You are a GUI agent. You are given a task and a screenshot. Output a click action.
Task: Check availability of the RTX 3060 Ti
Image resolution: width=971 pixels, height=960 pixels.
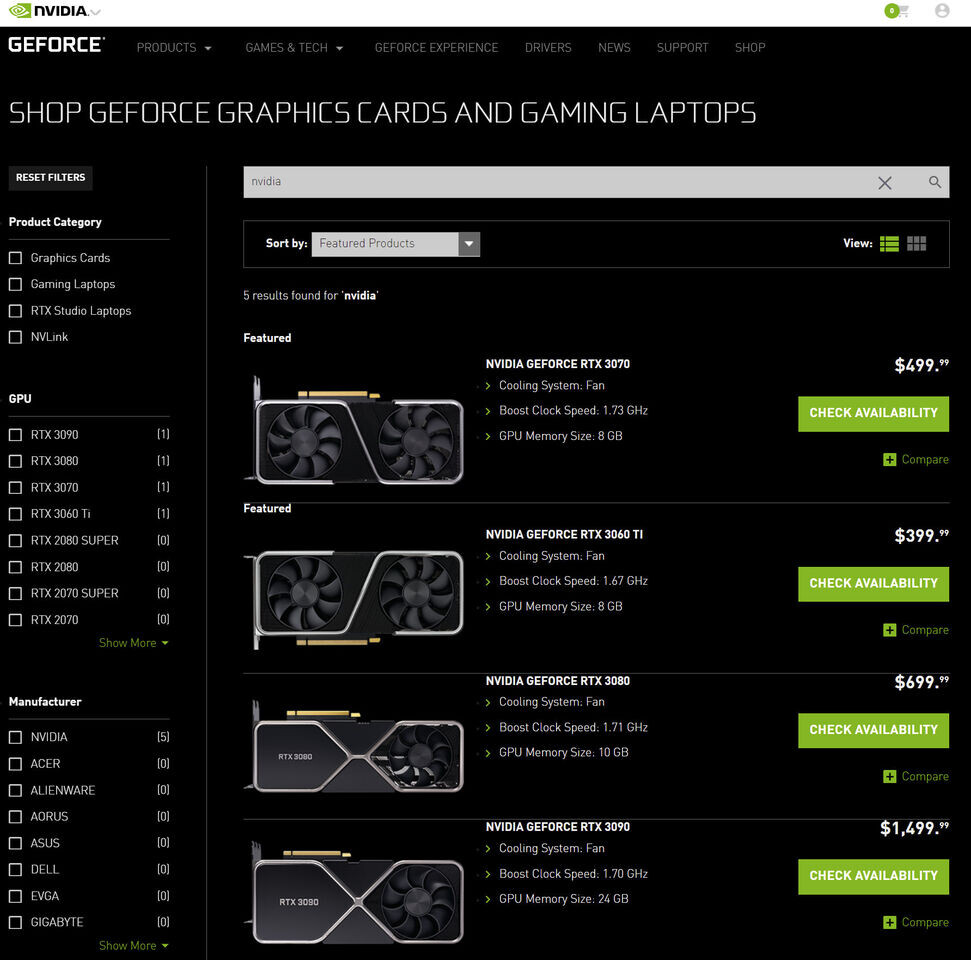tap(873, 584)
